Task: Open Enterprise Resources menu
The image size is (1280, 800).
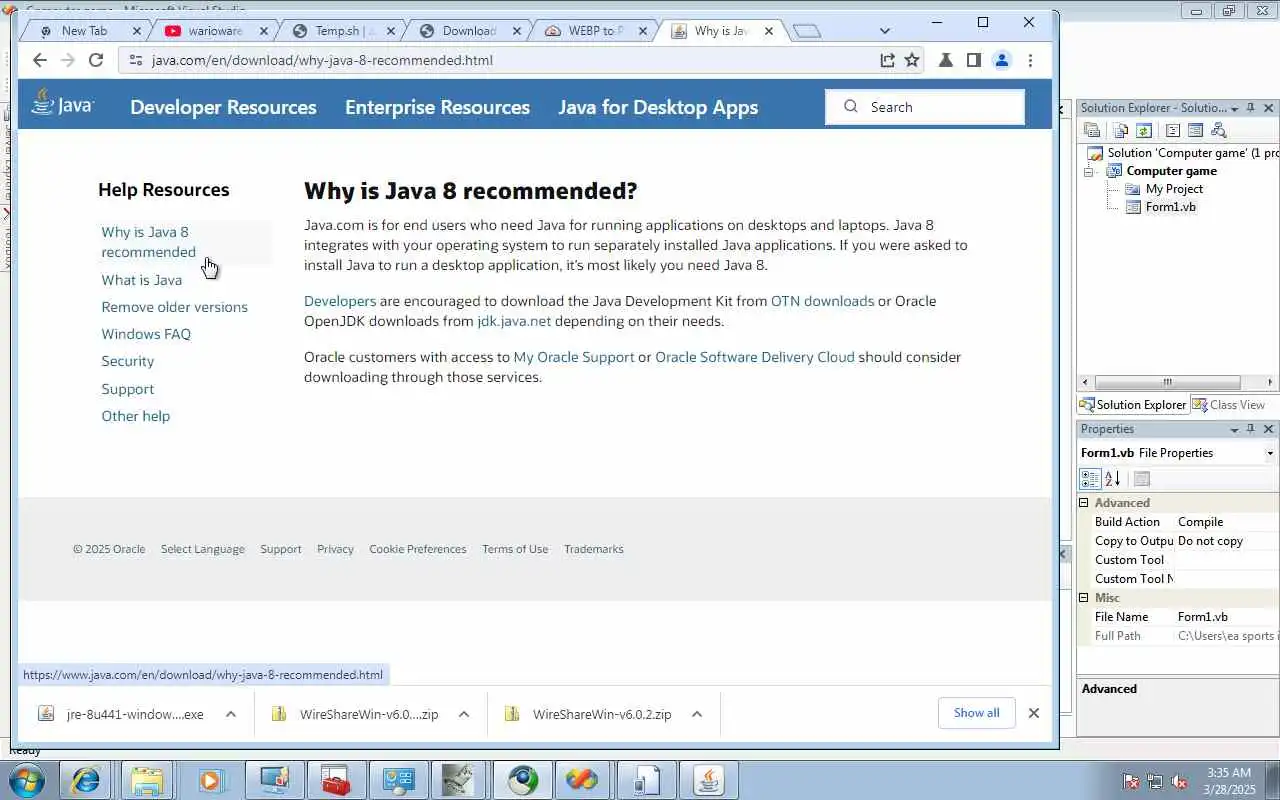Action: click(437, 107)
